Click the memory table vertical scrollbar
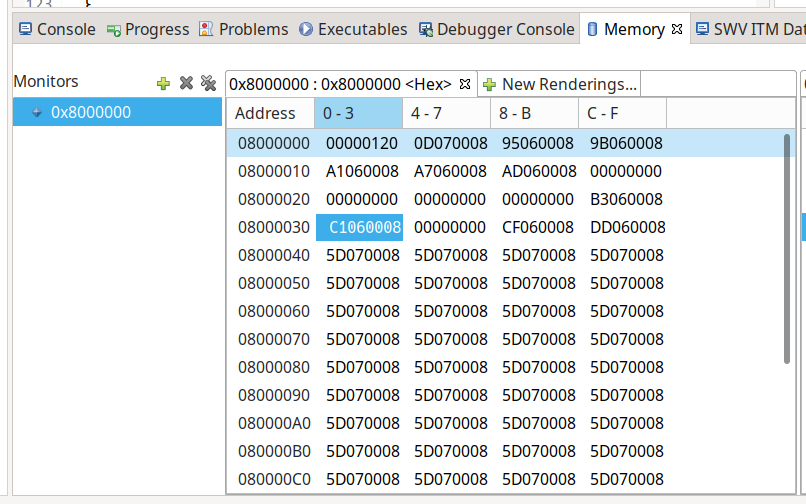Screen dimensions: 806x504 789,250
